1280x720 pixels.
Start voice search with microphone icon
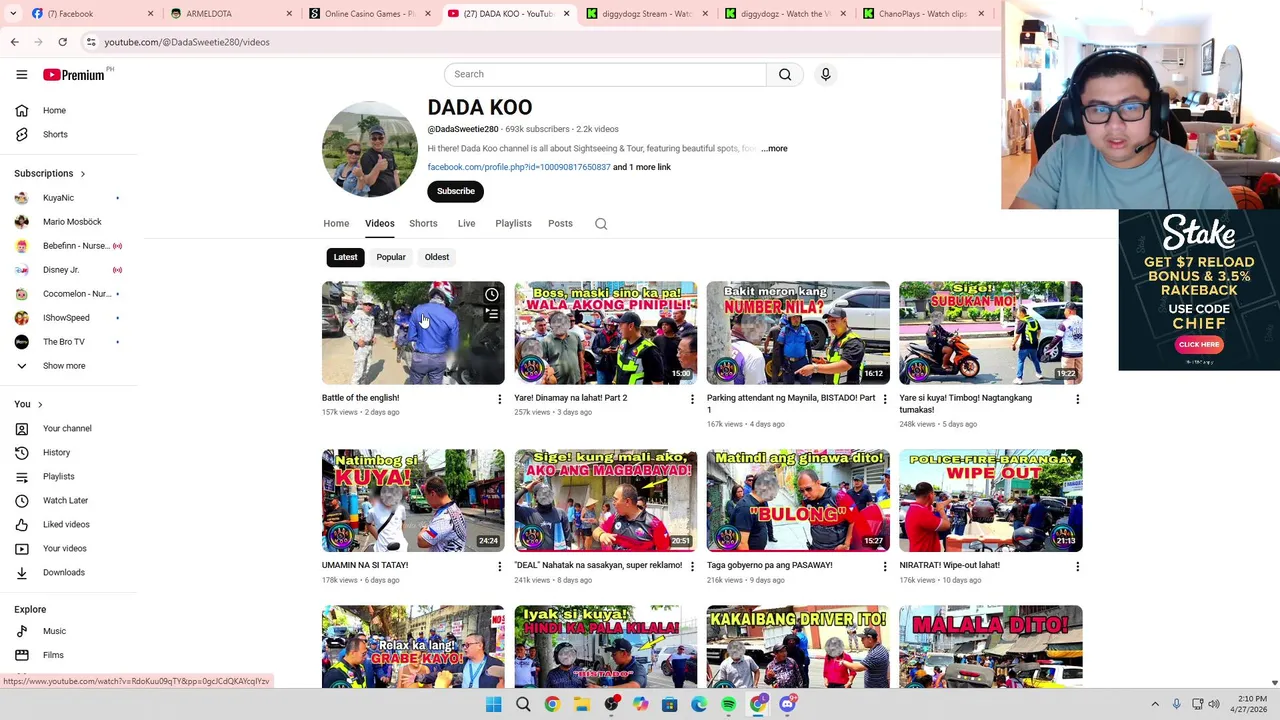(825, 74)
